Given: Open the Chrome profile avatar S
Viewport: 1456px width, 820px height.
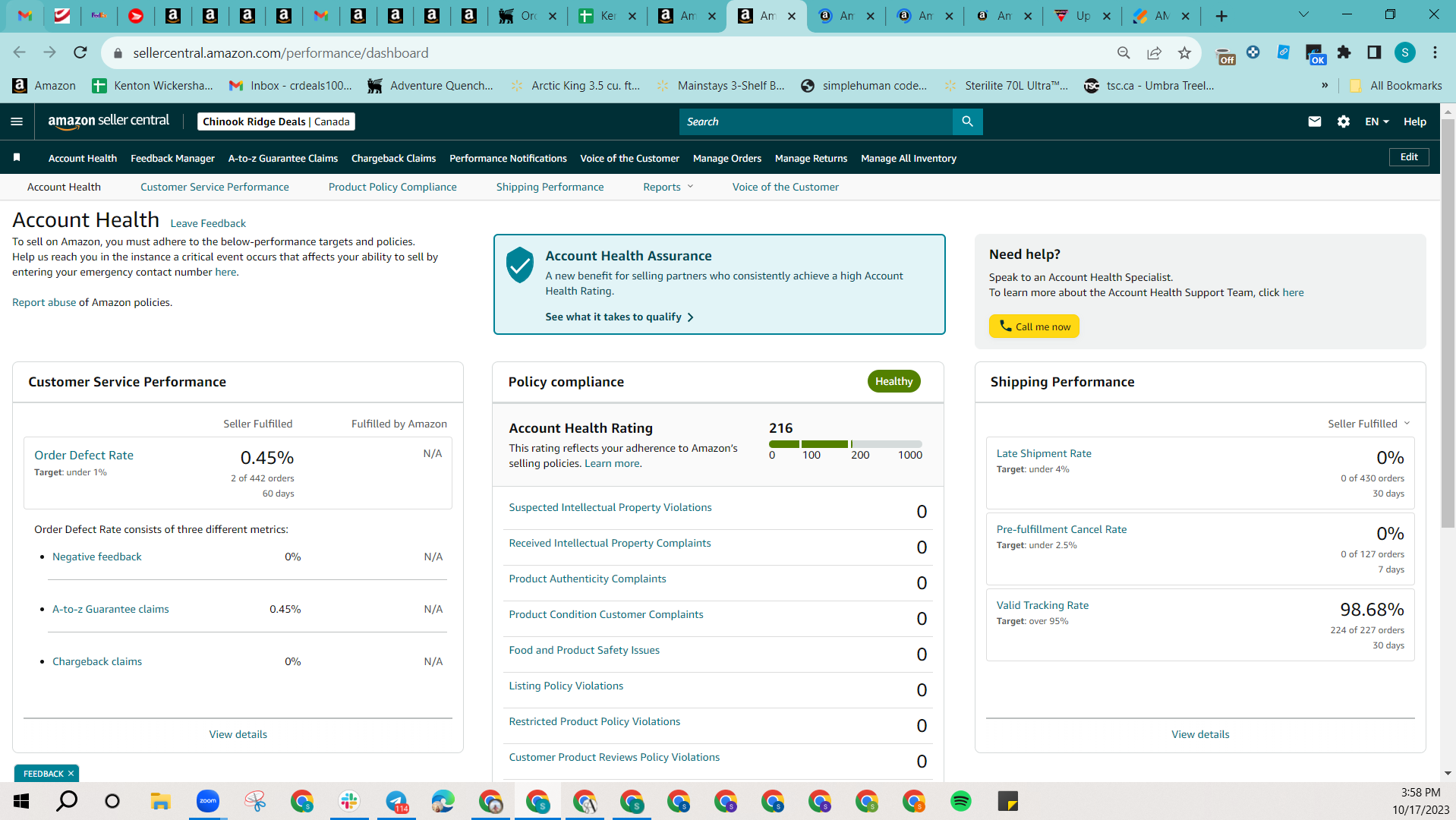Looking at the screenshot, I should pos(1405,52).
